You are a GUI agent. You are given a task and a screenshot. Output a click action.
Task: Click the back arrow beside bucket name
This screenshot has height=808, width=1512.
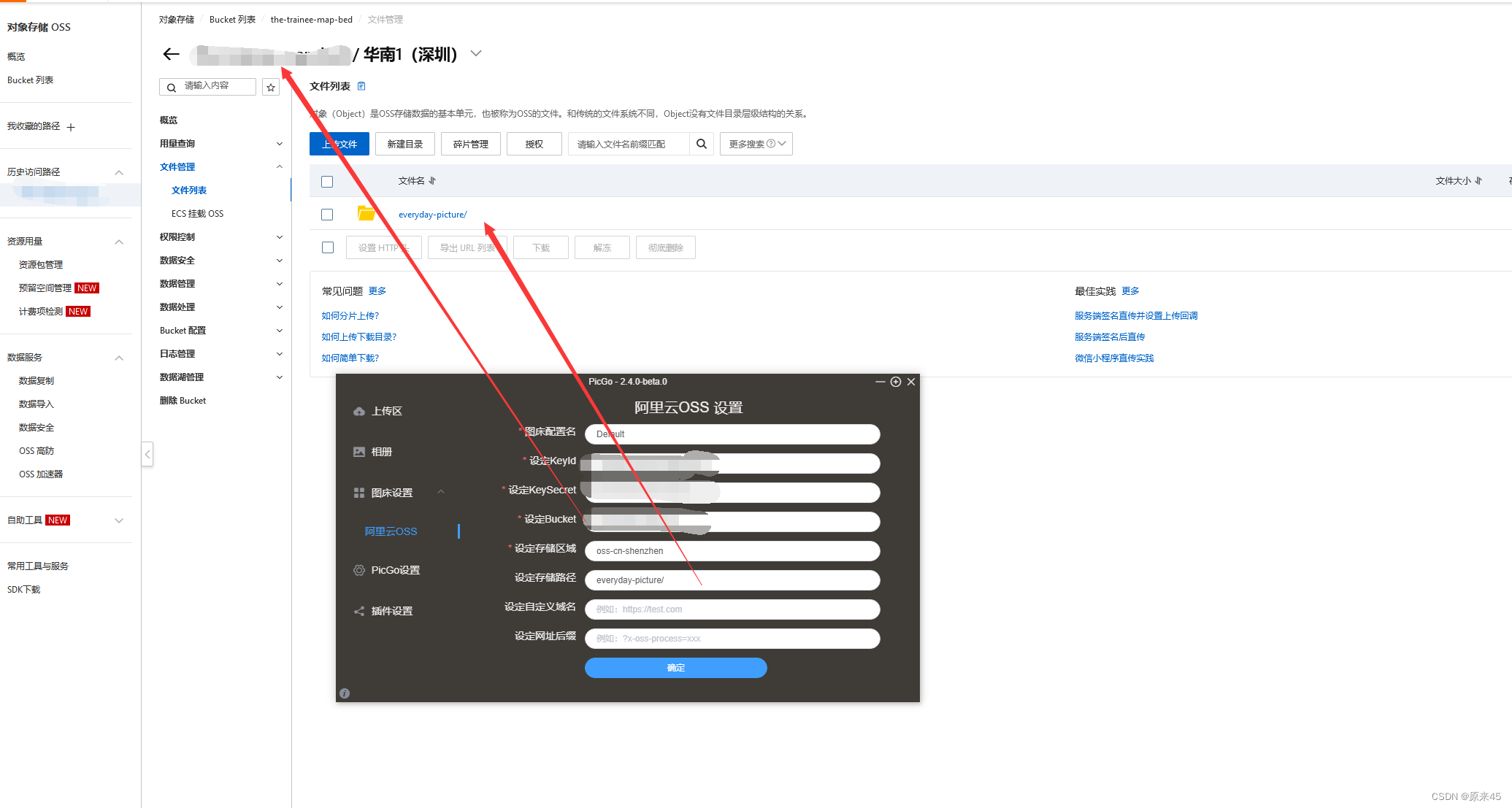coord(171,54)
